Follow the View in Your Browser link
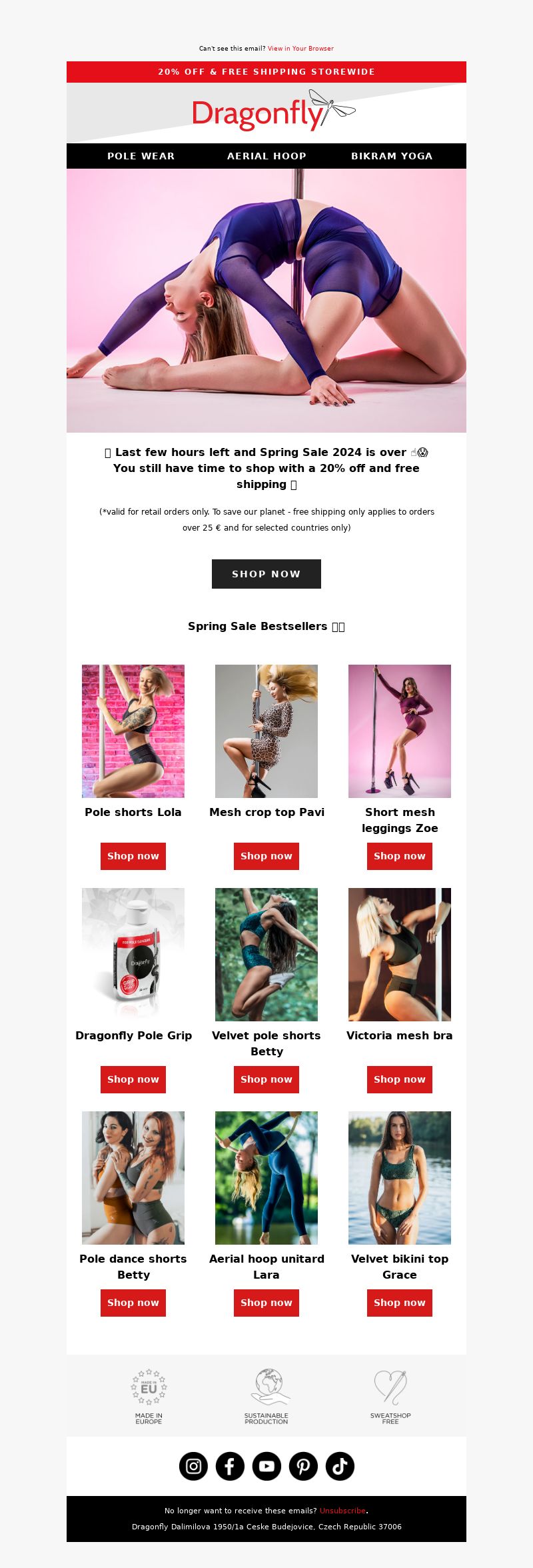 (300, 49)
